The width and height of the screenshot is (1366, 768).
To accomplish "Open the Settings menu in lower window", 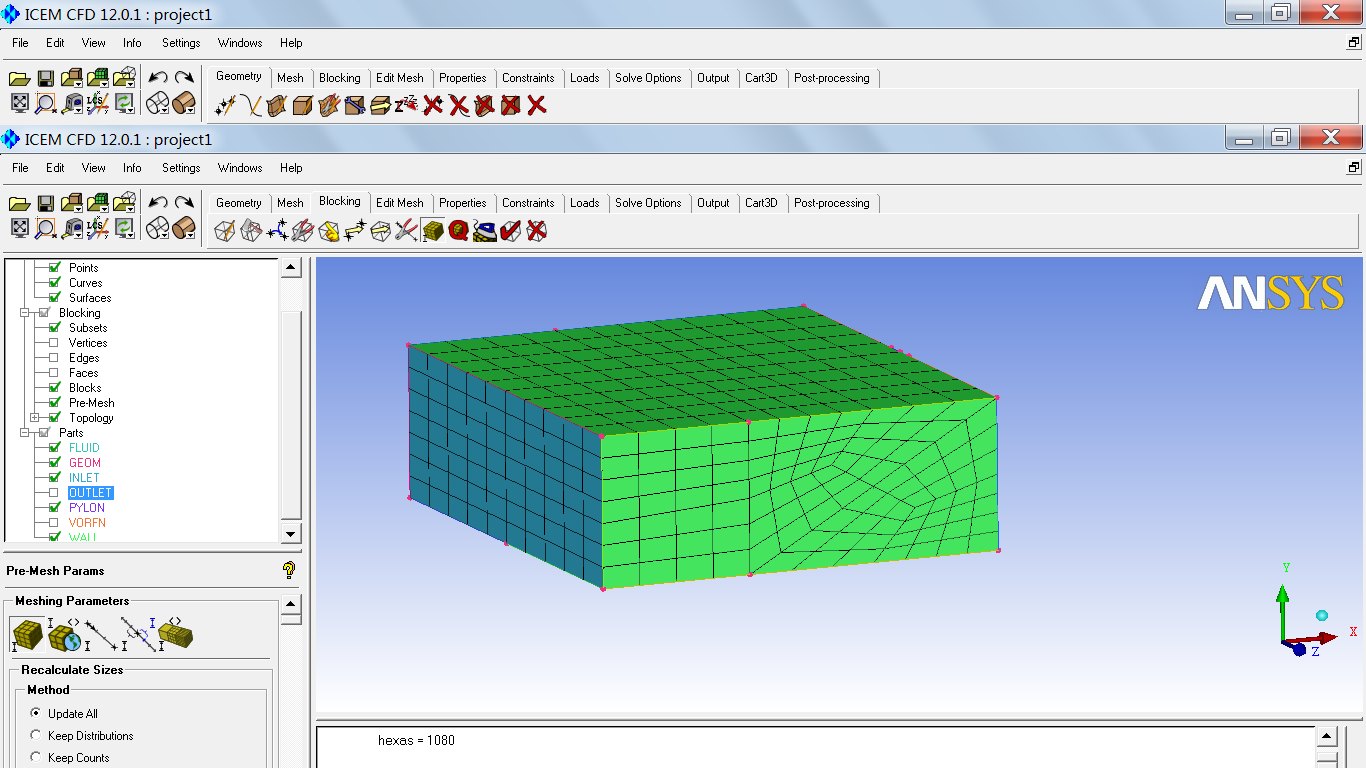I will (x=181, y=168).
